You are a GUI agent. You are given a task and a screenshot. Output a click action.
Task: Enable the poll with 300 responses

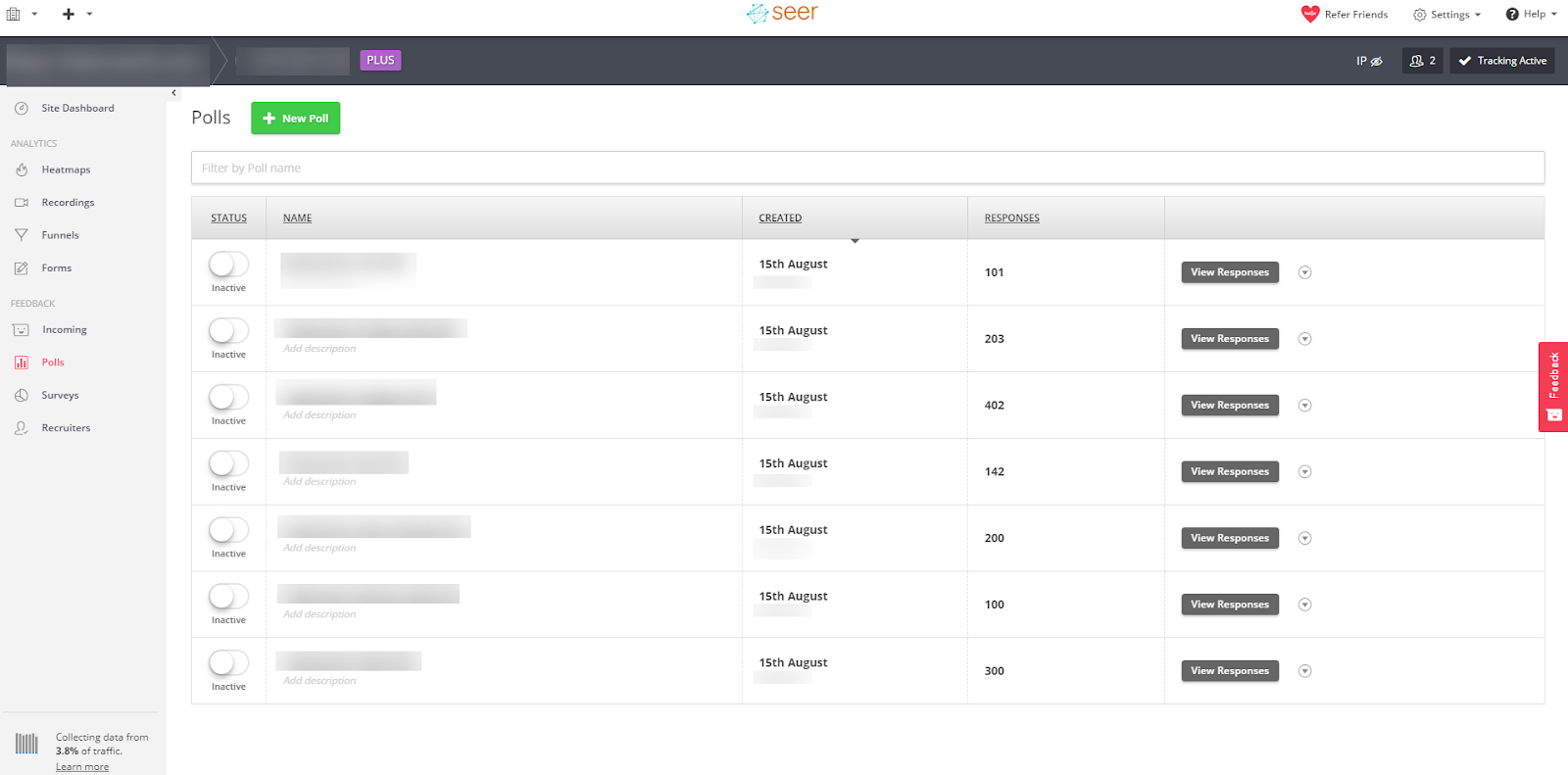(228, 662)
